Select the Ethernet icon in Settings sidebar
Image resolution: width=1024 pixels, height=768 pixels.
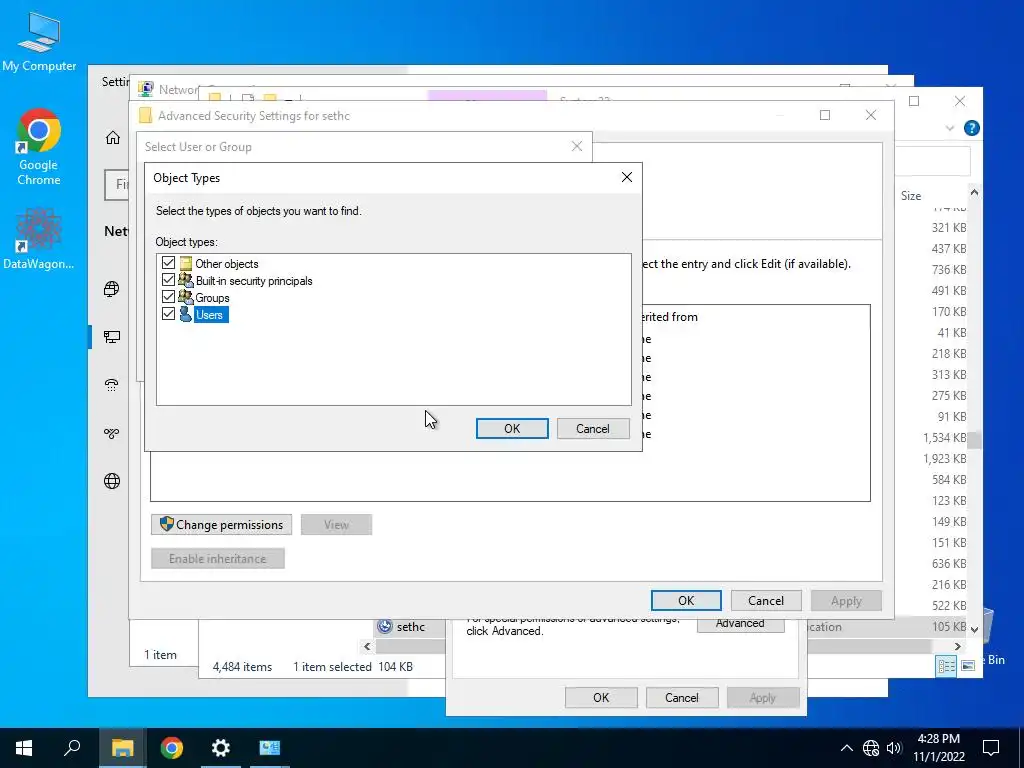tap(112, 337)
